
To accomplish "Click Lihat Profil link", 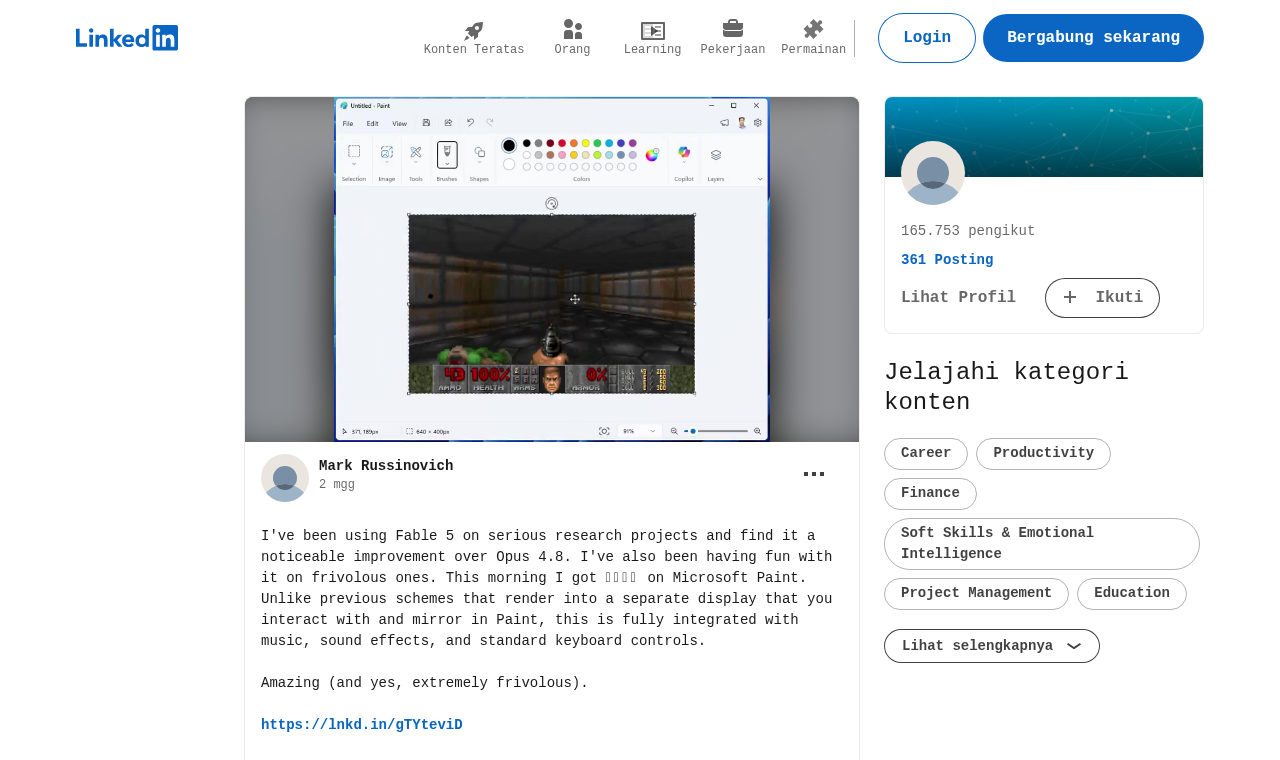I will point(958,298).
